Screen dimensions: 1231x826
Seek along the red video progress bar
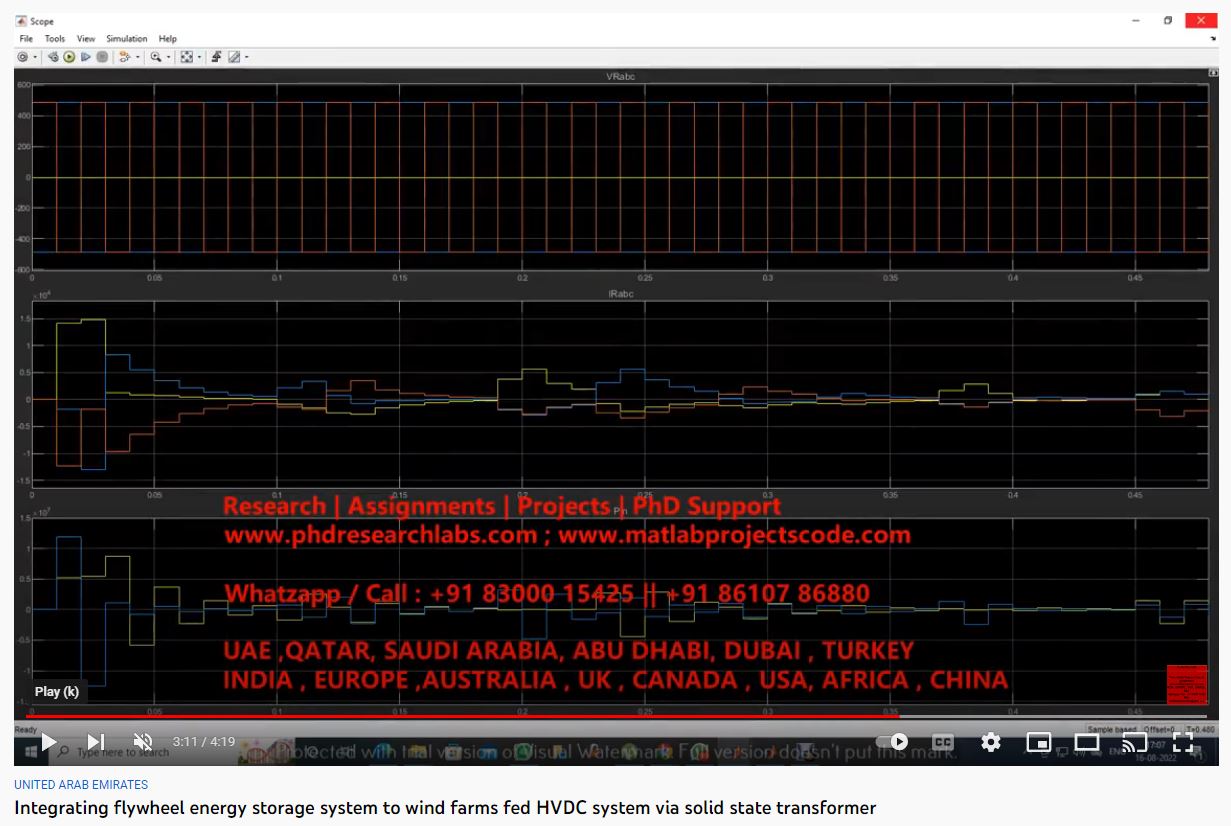coord(462,716)
